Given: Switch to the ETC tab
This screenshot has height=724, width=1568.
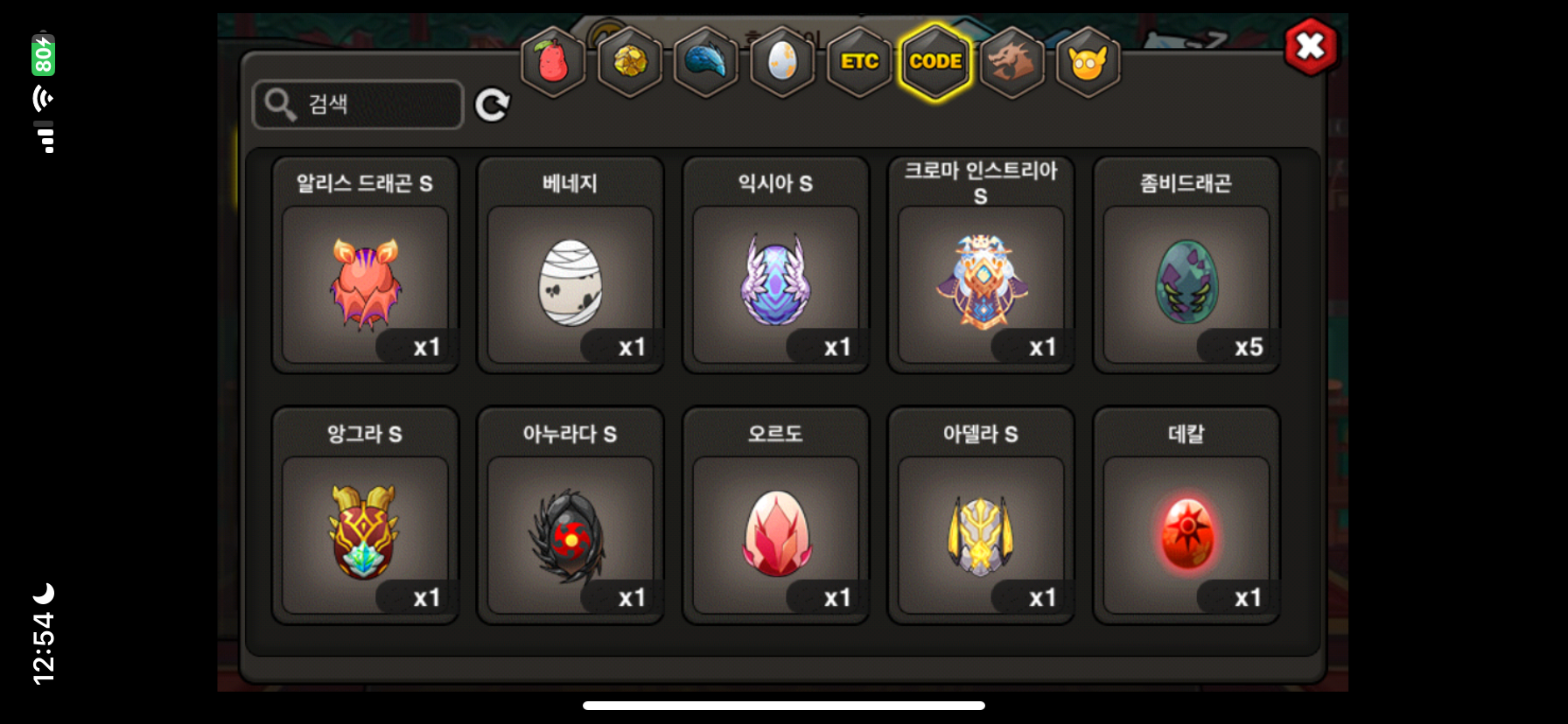Looking at the screenshot, I should tap(859, 62).
